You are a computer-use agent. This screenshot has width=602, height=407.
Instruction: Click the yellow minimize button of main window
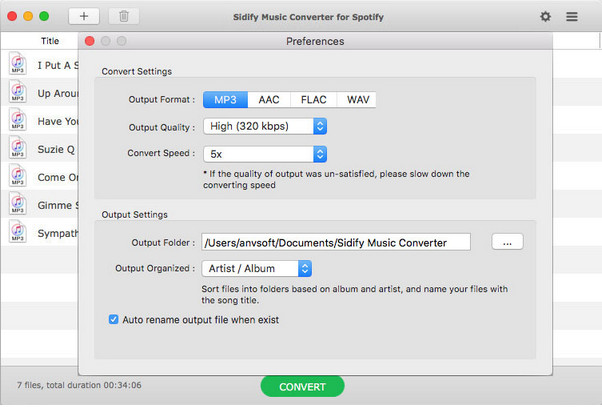click(28, 16)
